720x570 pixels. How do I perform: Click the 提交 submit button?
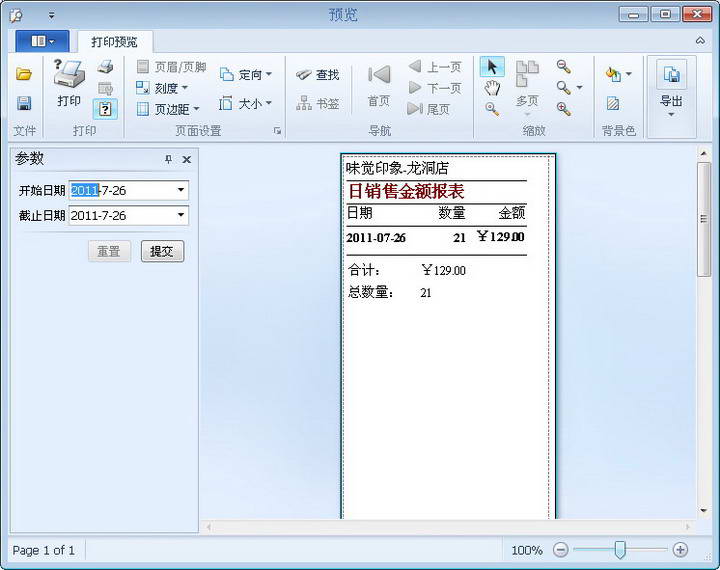point(163,251)
